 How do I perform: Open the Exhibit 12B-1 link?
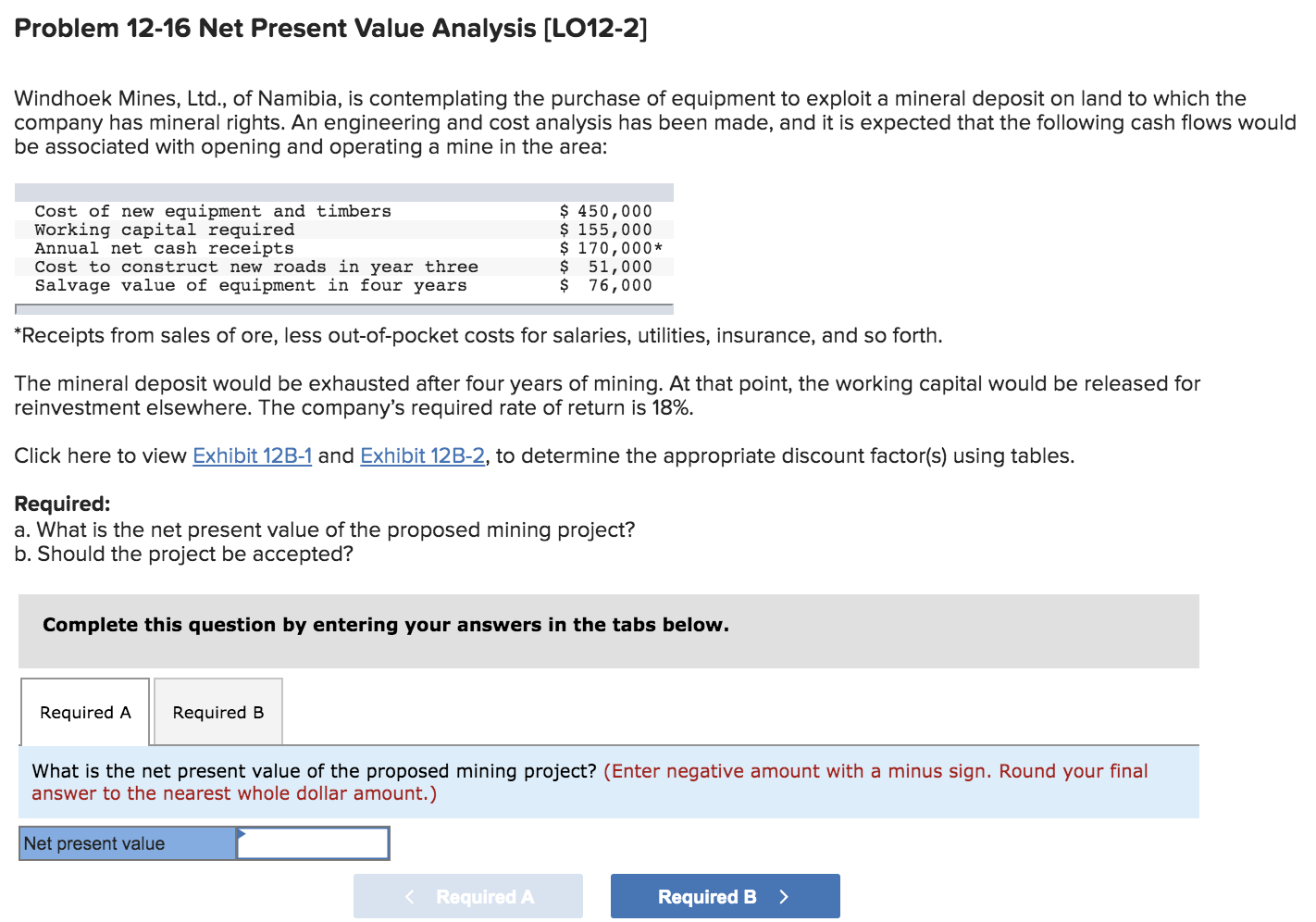(252, 455)
